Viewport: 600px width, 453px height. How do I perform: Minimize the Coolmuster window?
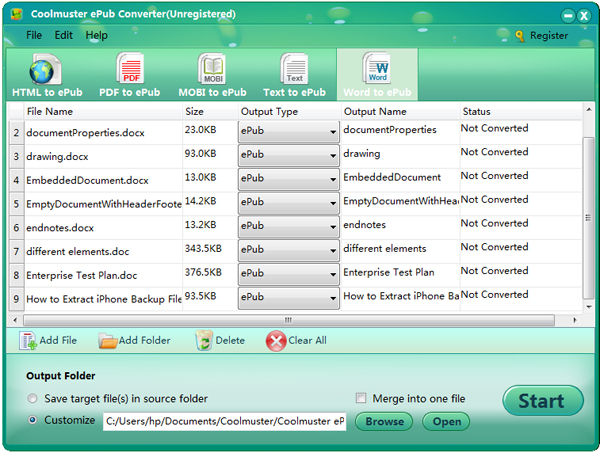[568, 16]
